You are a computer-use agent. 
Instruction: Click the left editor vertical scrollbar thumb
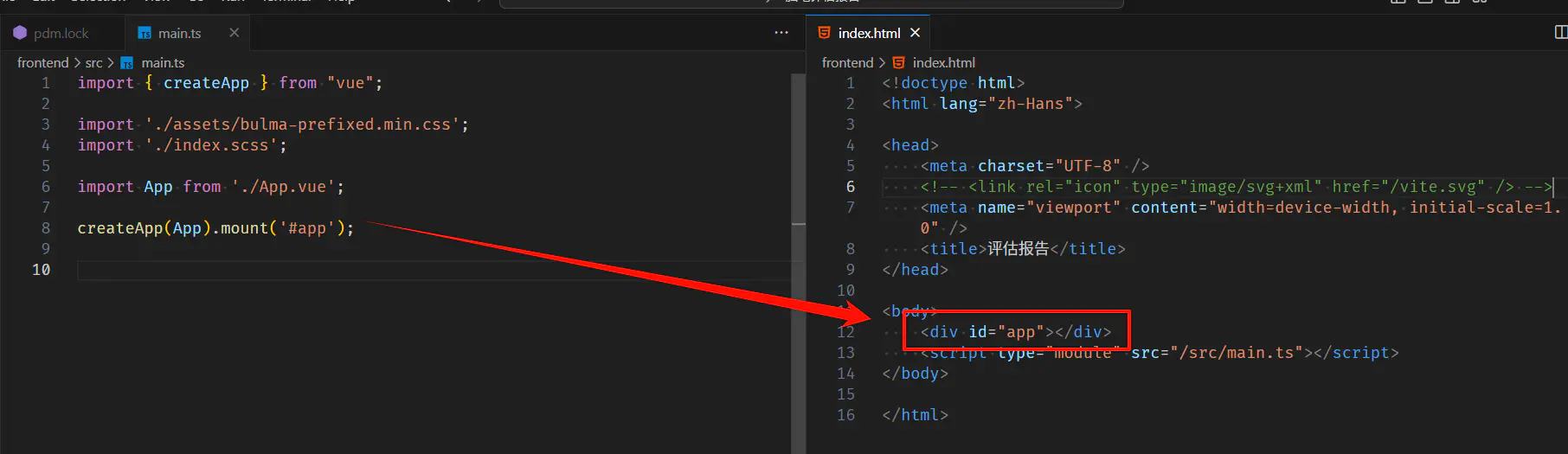tap(798, 147)
